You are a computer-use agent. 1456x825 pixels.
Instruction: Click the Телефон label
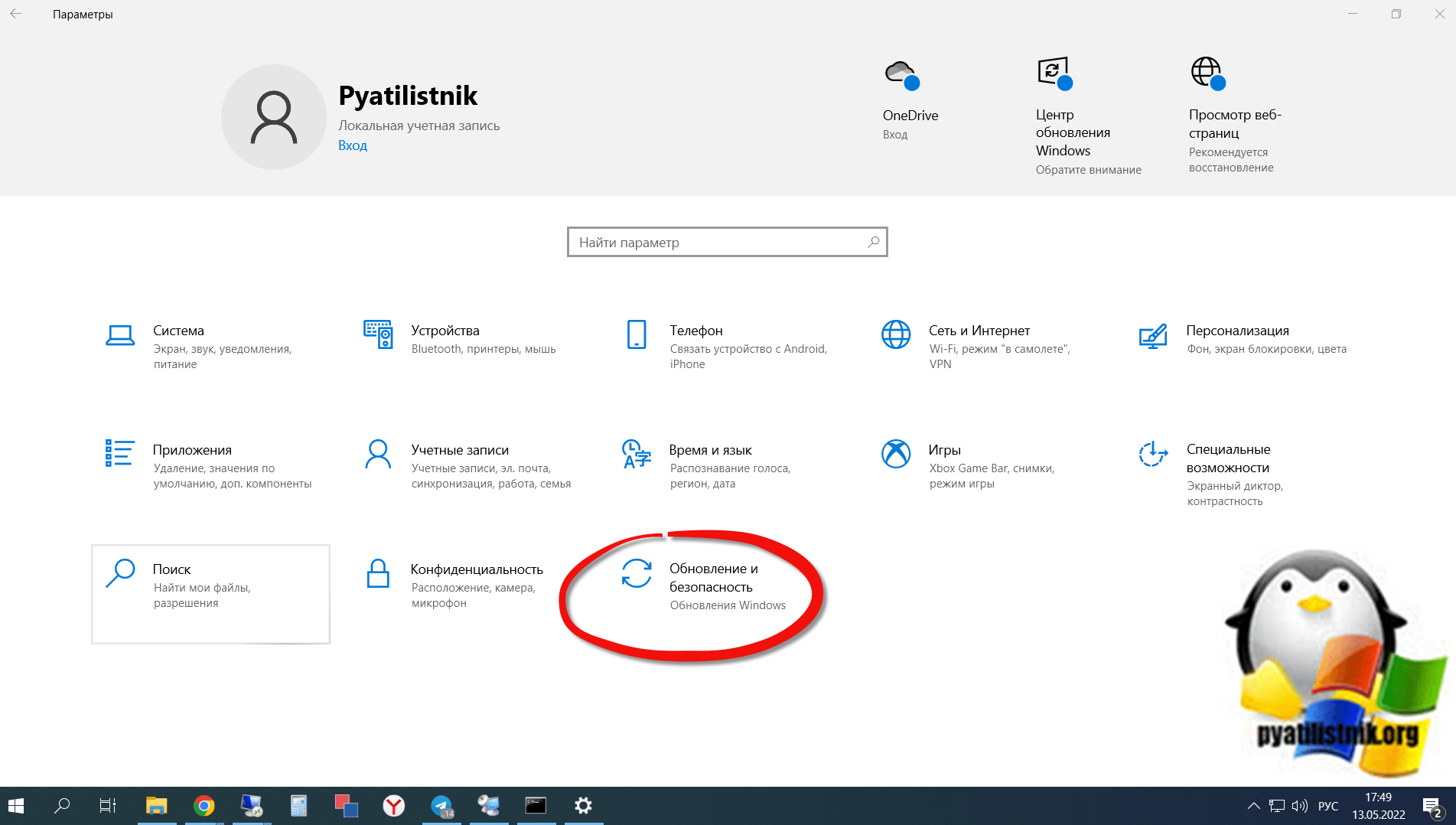(x=696, y=331)
